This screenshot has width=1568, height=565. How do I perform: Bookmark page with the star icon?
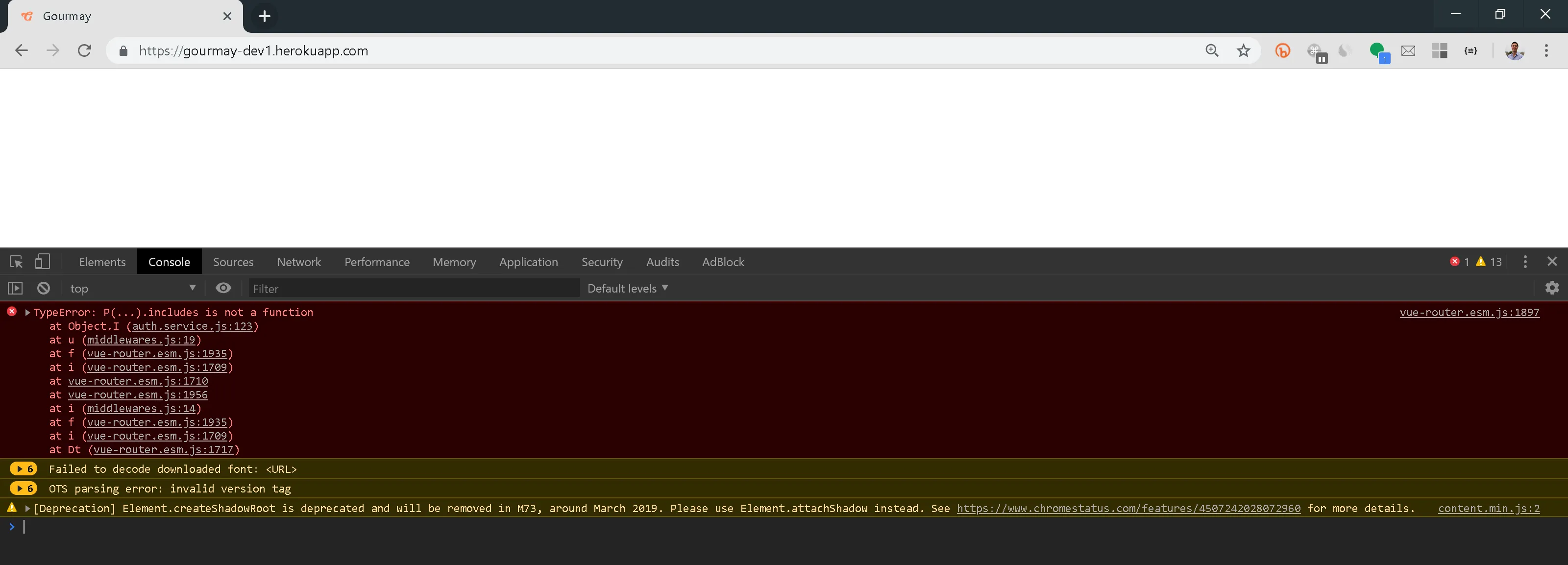click(1244, 50)
